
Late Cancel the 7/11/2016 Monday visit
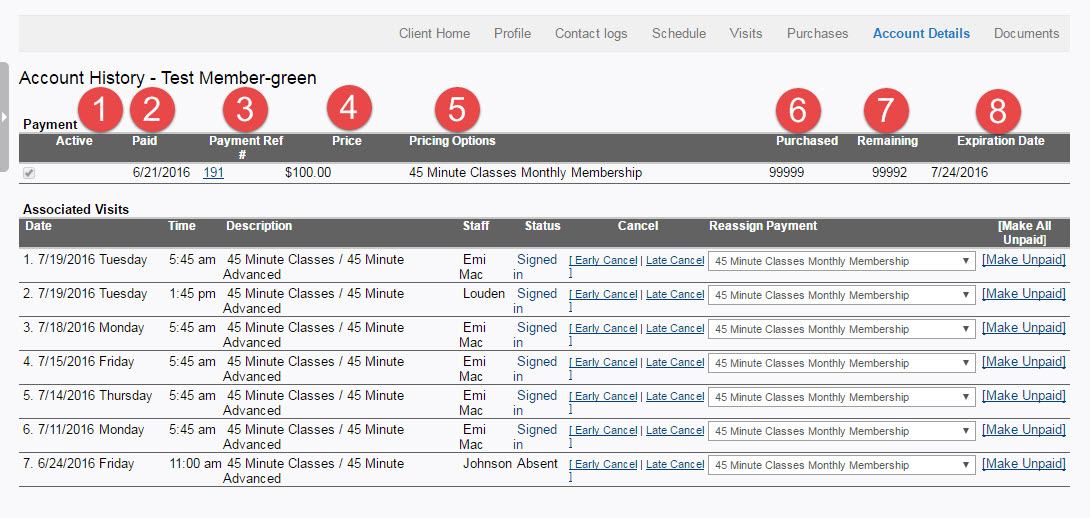click(x=675, y=430)
